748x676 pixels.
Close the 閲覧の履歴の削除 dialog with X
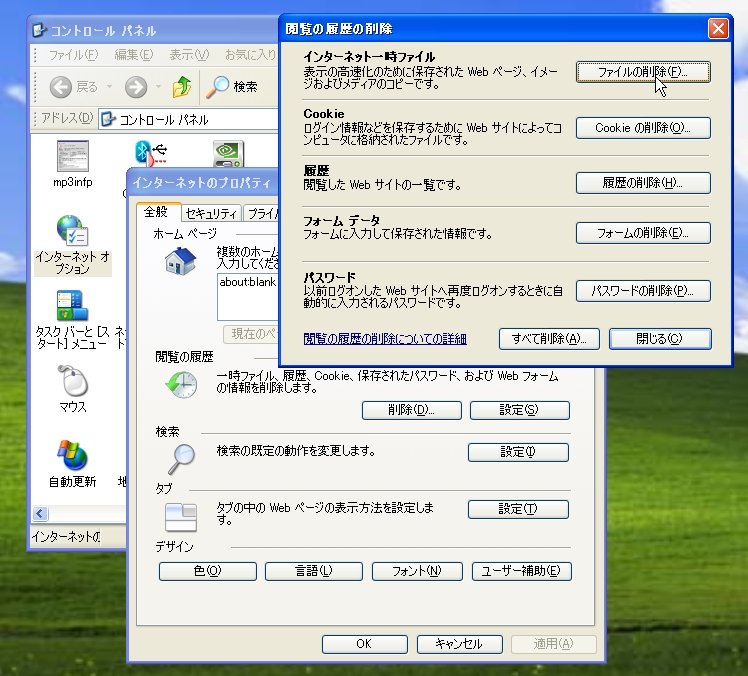(x=718, y=29)
